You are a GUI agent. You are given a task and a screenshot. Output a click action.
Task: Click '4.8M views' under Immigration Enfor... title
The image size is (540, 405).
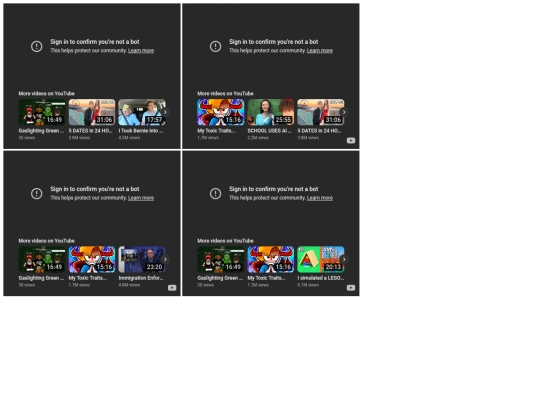[129, 285]
